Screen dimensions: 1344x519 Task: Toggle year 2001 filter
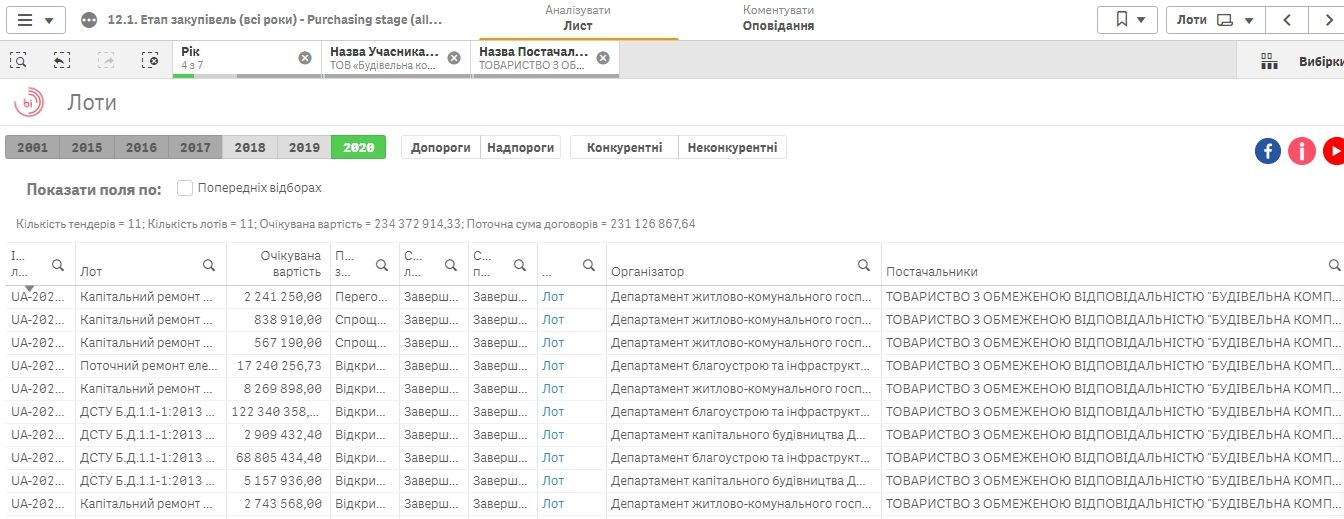[x=32, y=147]
